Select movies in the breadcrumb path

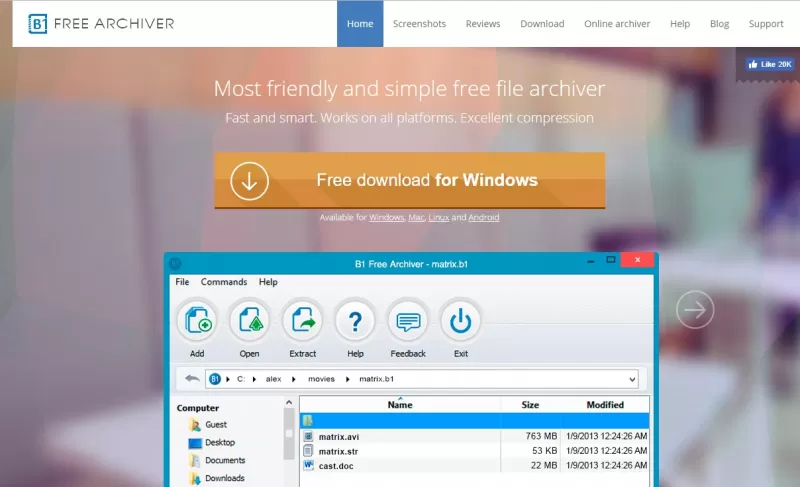[x=321, y=379]
